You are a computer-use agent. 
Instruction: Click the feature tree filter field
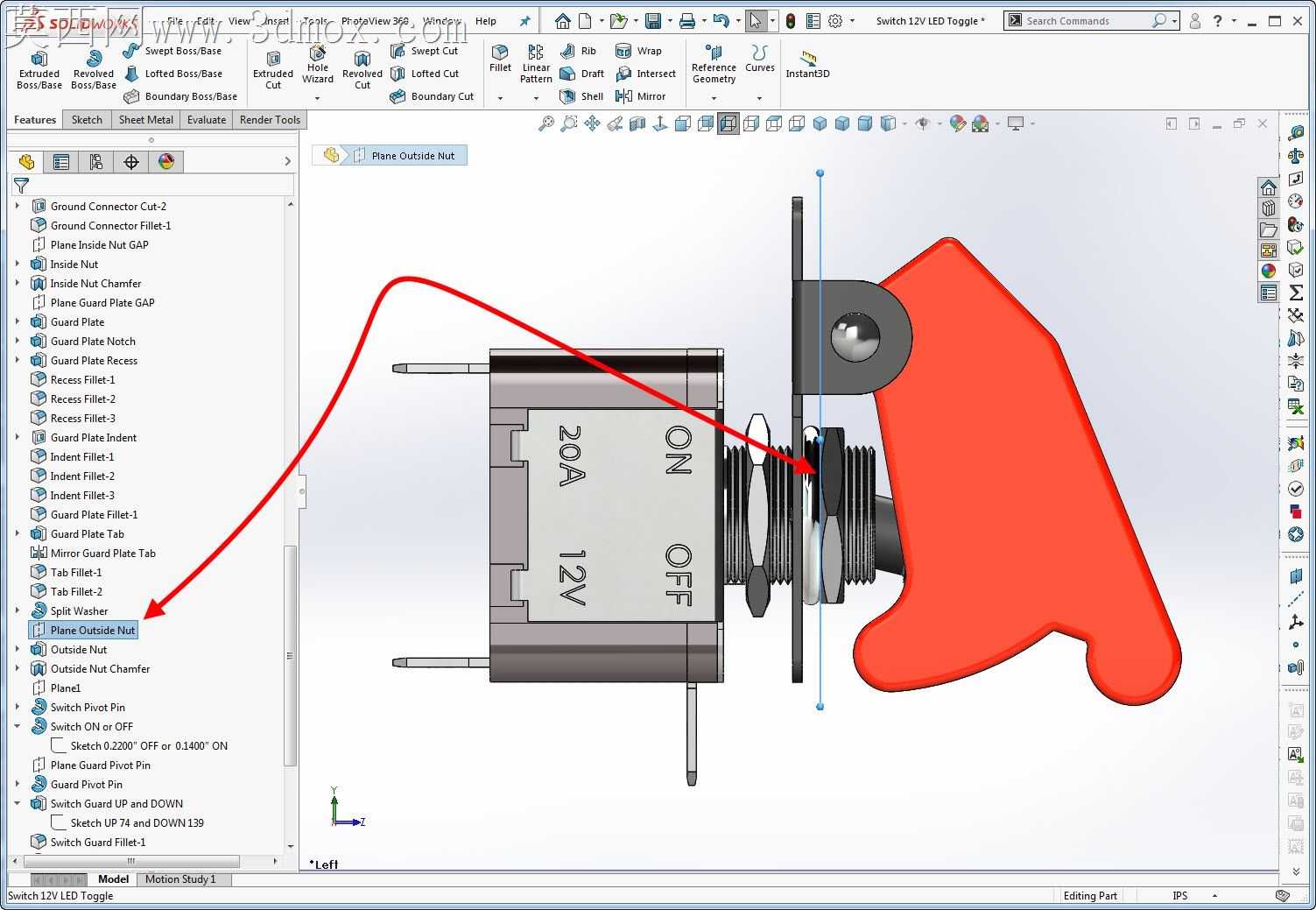(x=153, y=185)
